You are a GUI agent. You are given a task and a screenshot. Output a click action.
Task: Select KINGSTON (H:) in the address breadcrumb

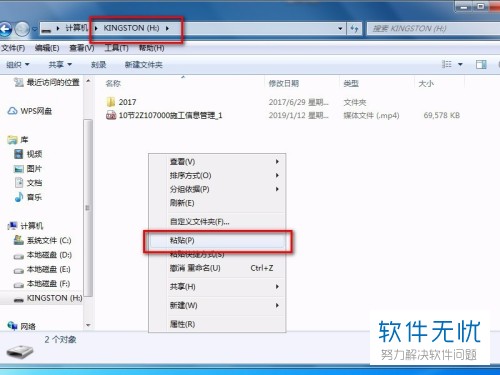131,28
